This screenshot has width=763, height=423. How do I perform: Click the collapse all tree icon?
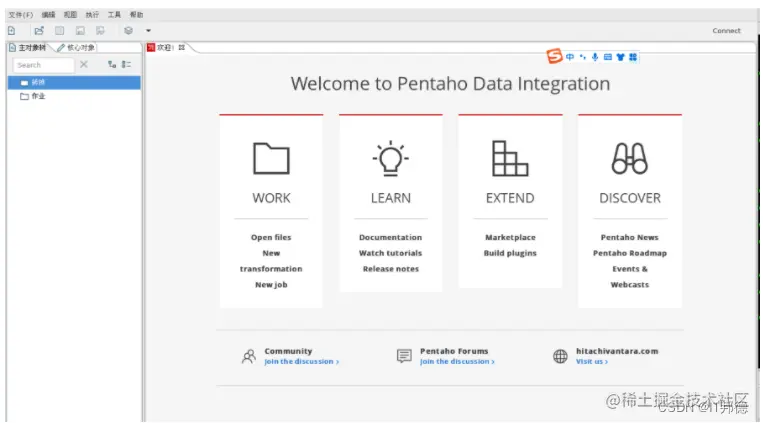pos(127,64)
